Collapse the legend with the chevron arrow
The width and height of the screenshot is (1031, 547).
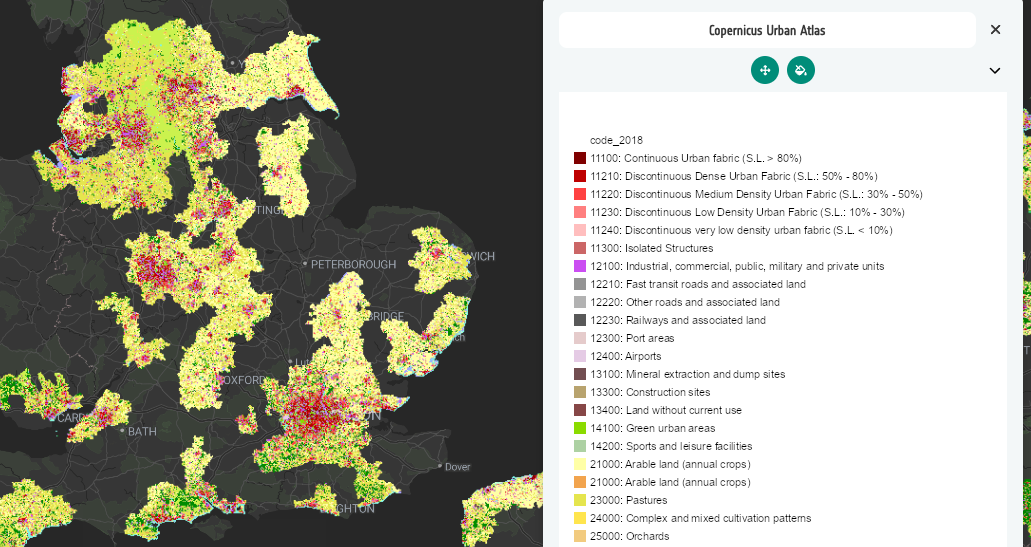pyautogui.click(x=995, y=70)
